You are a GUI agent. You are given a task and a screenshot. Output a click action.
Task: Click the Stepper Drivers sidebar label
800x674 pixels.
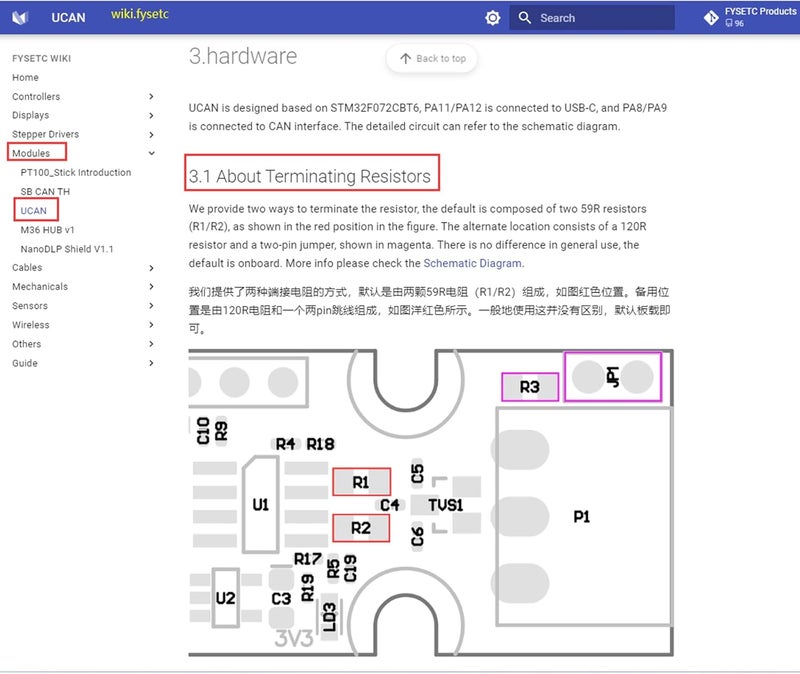[45, 134]
